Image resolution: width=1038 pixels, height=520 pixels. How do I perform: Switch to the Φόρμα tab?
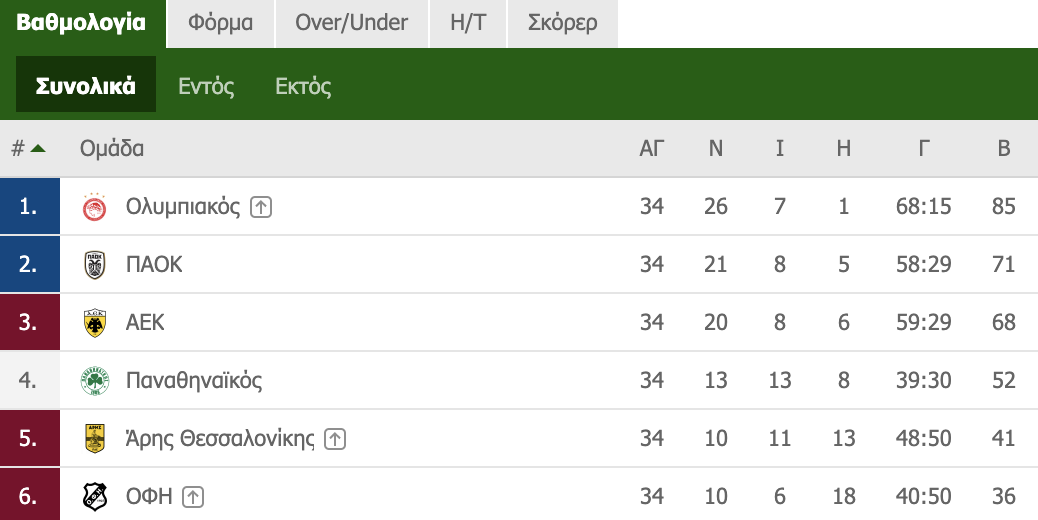click(x=220, y=23)
